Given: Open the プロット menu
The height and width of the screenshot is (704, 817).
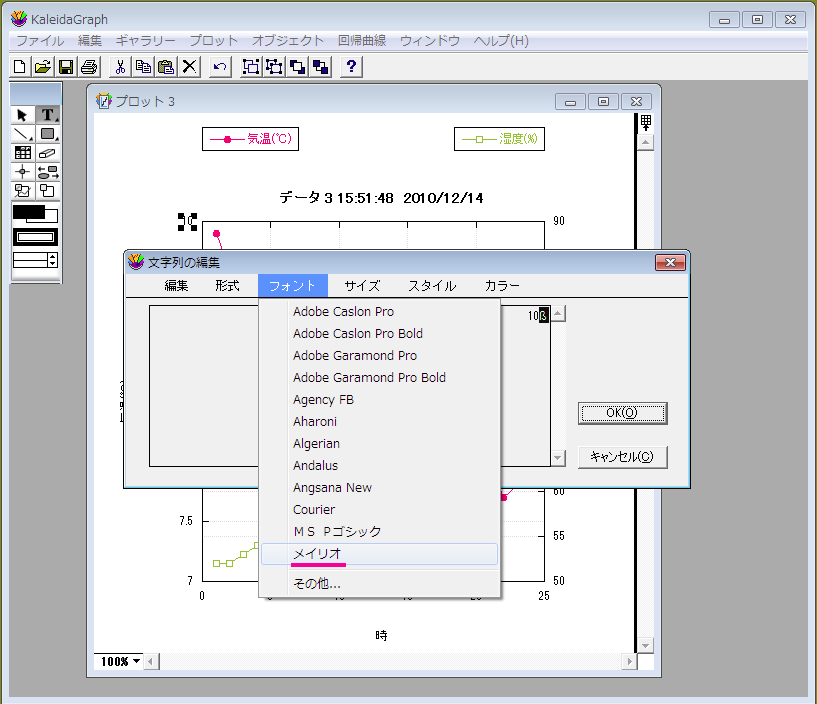Looking at the screenshot, I should [x=214, y=41].
